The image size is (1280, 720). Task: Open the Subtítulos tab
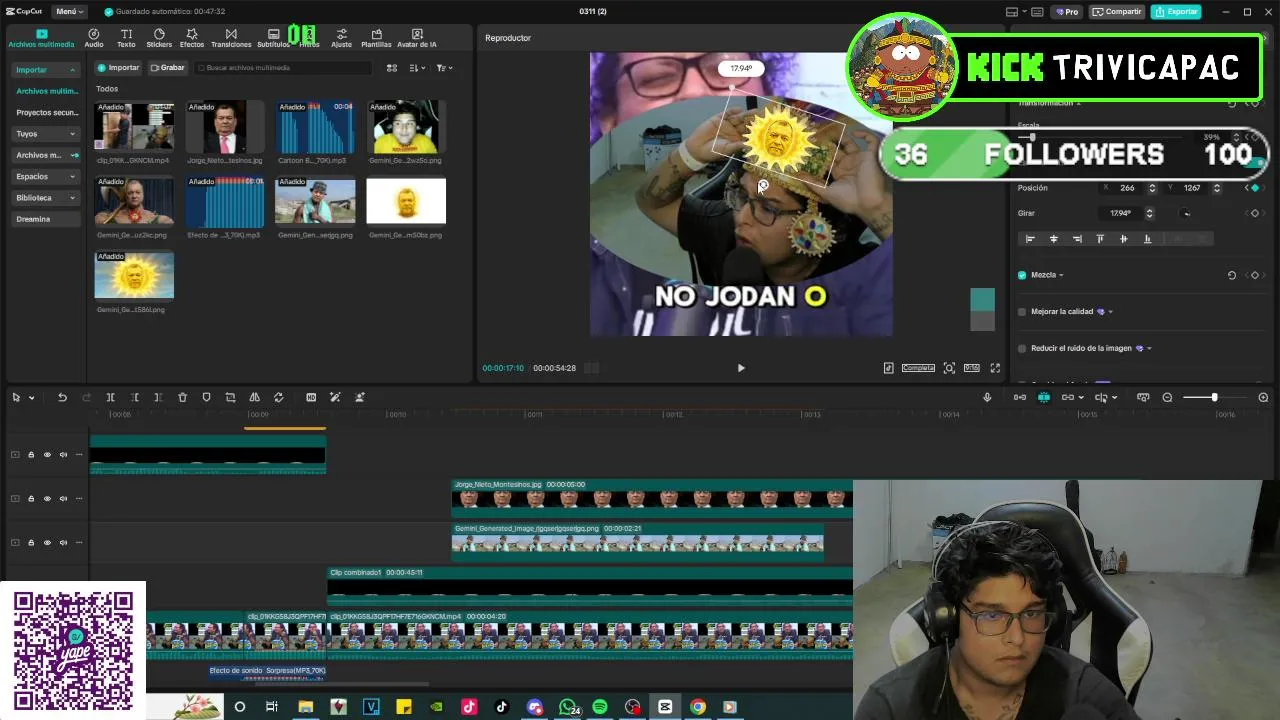[x=273, y=38]
